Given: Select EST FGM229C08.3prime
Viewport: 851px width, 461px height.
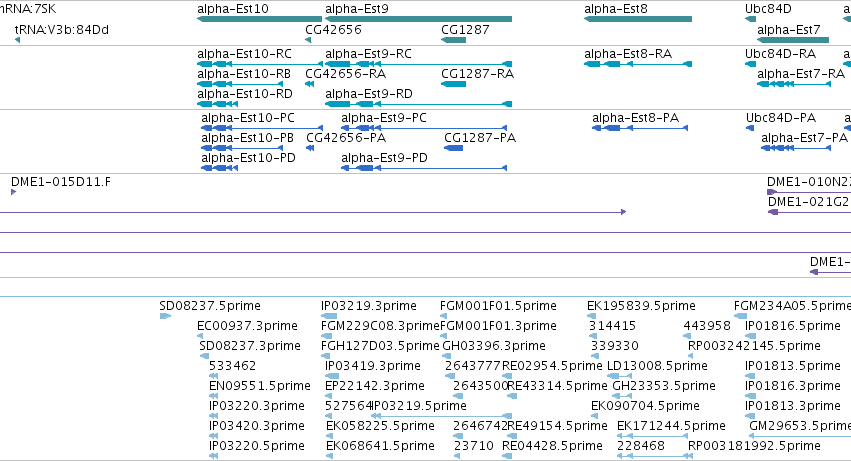Looking at the screenshot, I should (380, 326).
